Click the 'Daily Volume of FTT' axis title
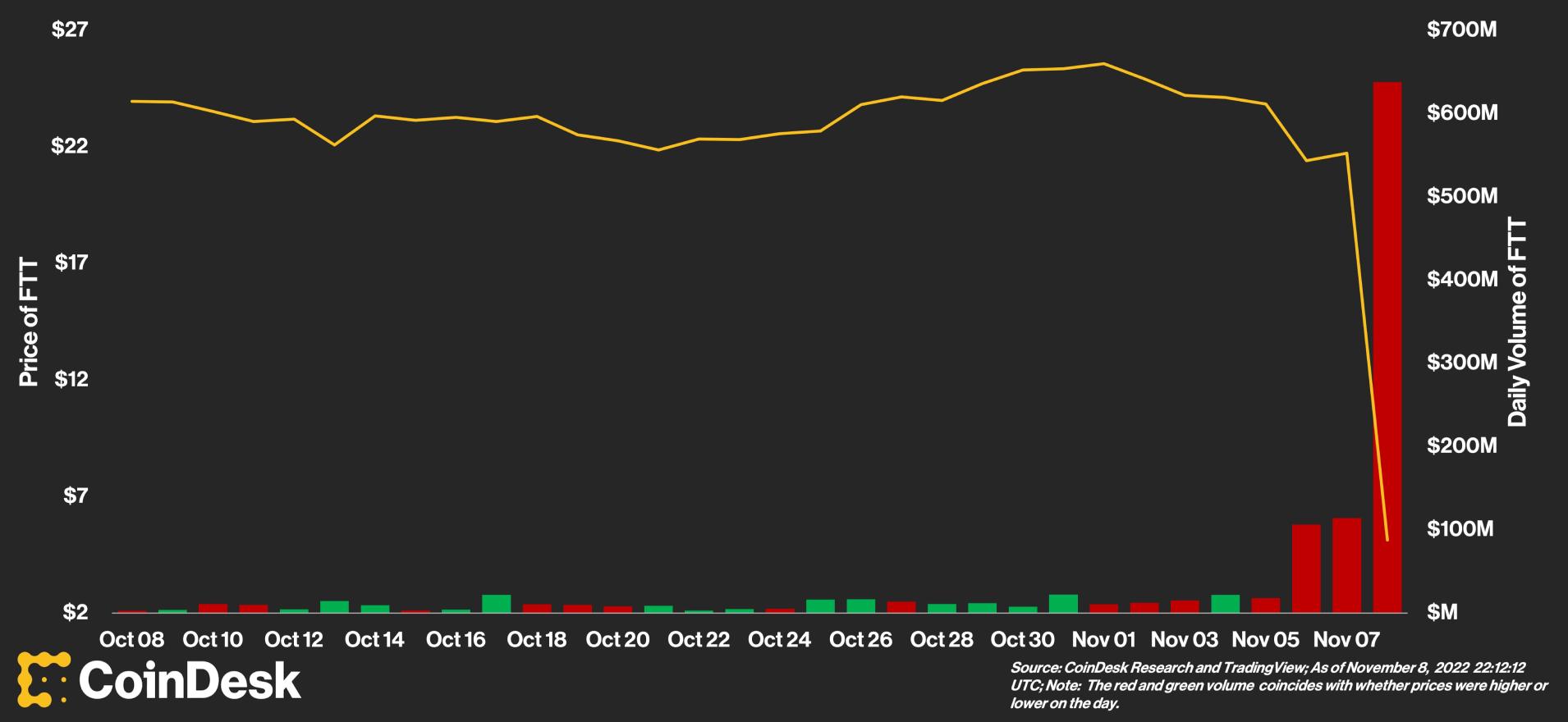 pos(1517,322)
